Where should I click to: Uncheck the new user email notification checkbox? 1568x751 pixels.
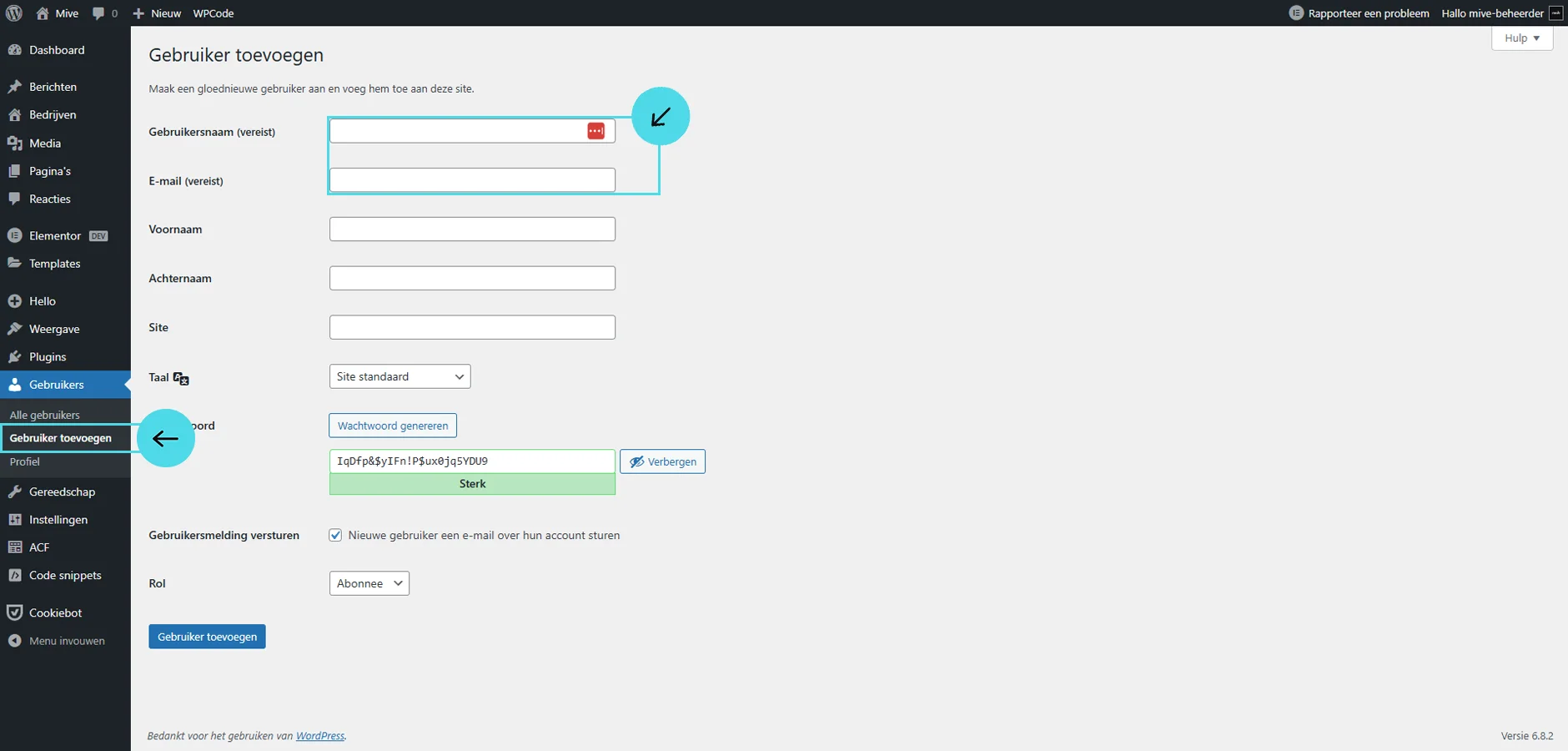click(335, 536)
